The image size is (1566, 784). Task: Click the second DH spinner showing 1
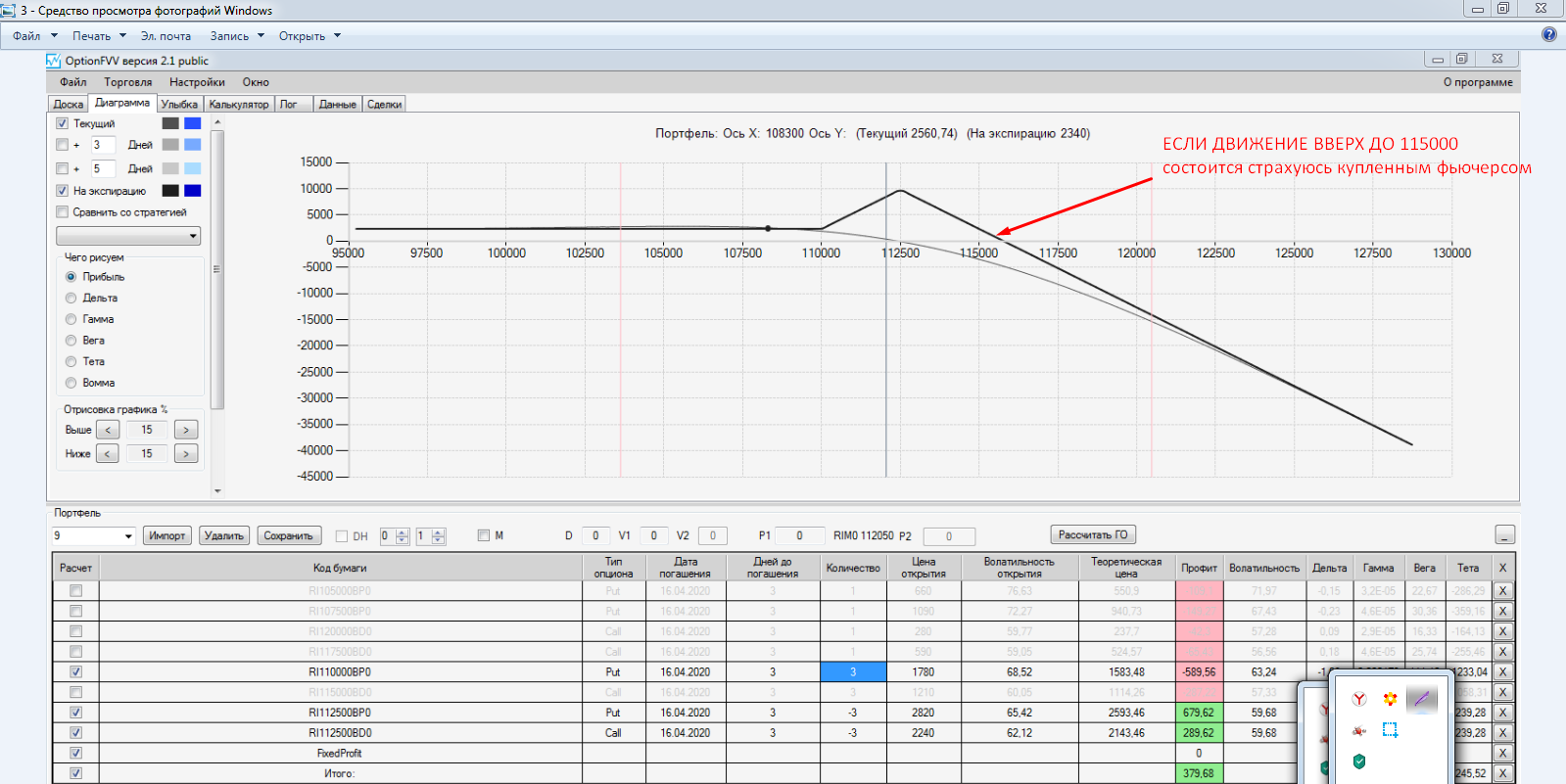[x=431, y=536]
